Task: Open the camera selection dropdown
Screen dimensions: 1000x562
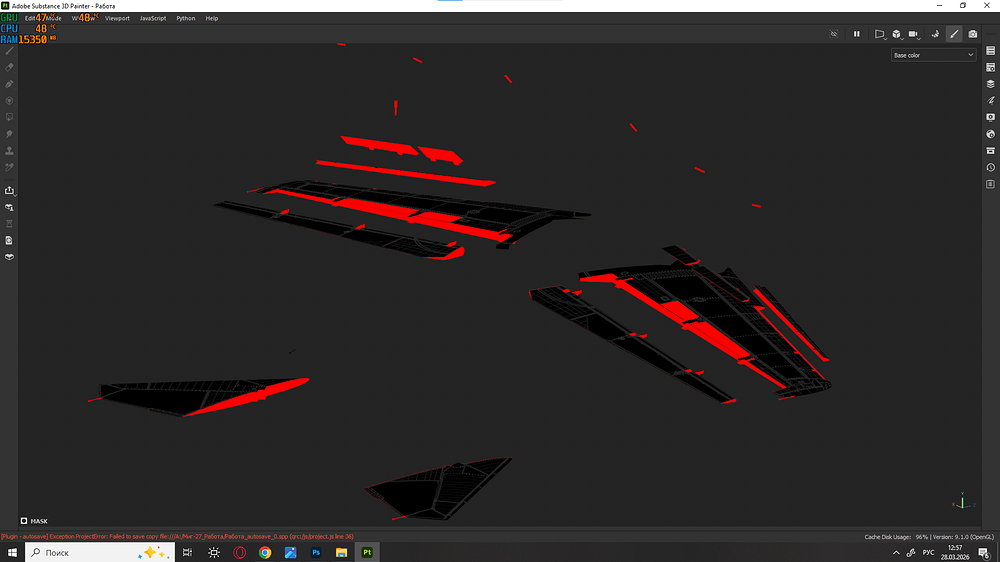Action: click(914, 34)
